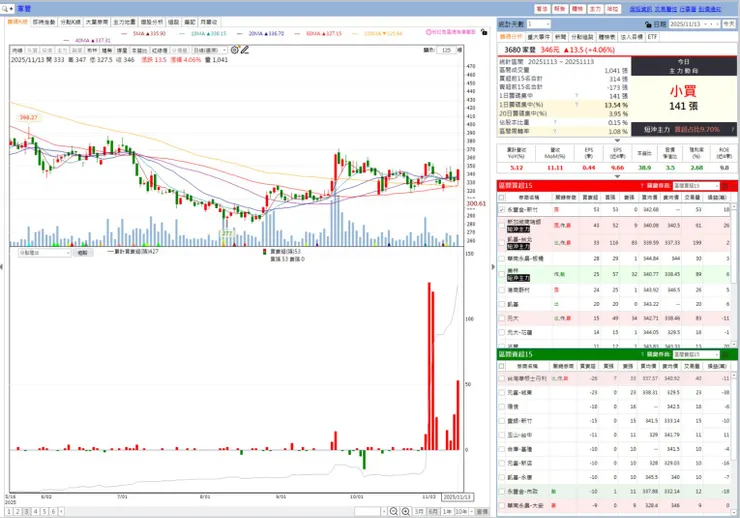Zoom out the chart with minus magnifier
740x518 pixels.
[x=394, y=511]
